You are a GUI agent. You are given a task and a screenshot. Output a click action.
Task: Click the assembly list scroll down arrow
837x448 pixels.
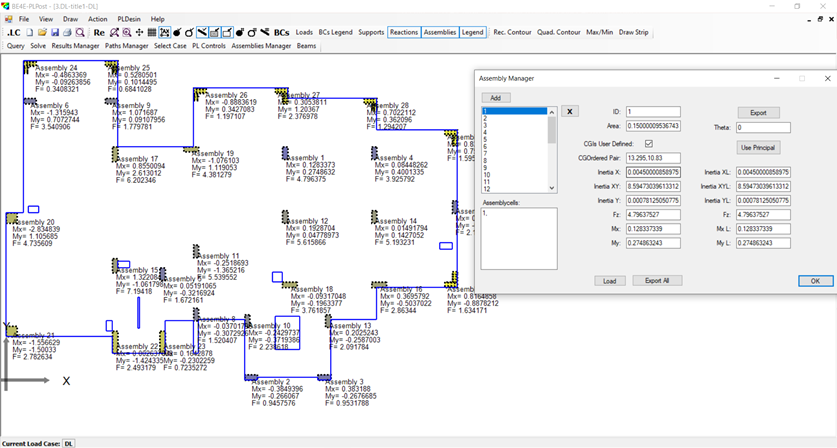tap(552, 188)
